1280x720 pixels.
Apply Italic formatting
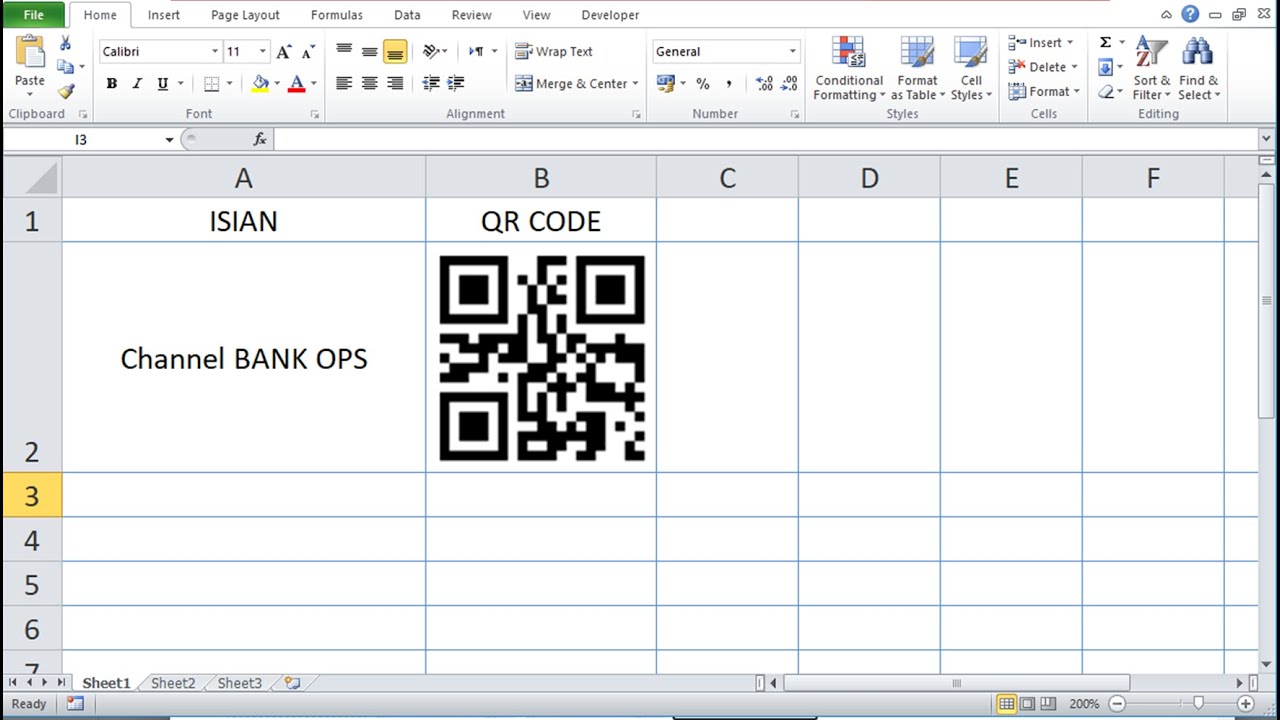[136, 83]
